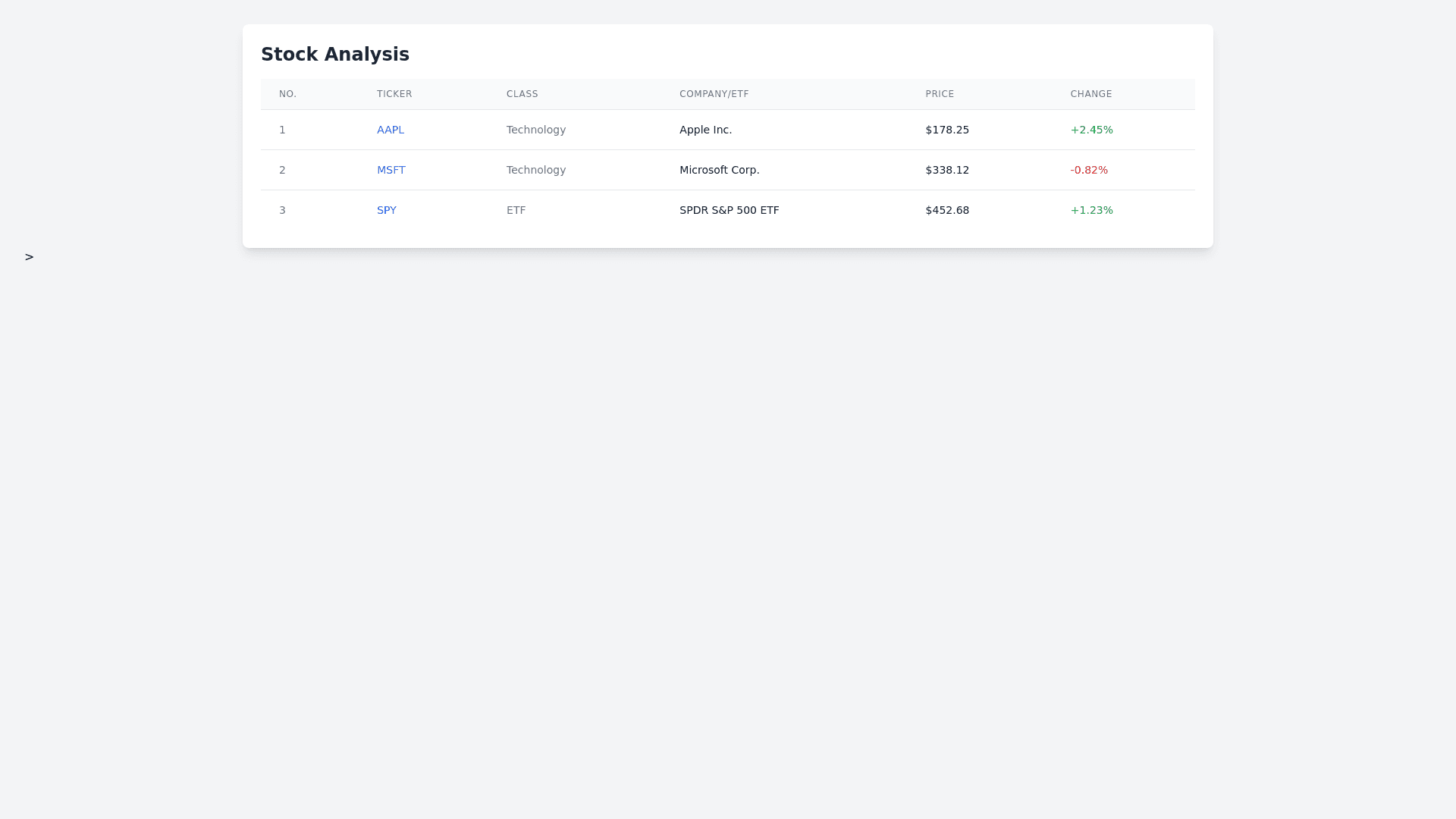Open the SPY ticker link
Screen dimensions: 1456x819
tap(386, 210)
